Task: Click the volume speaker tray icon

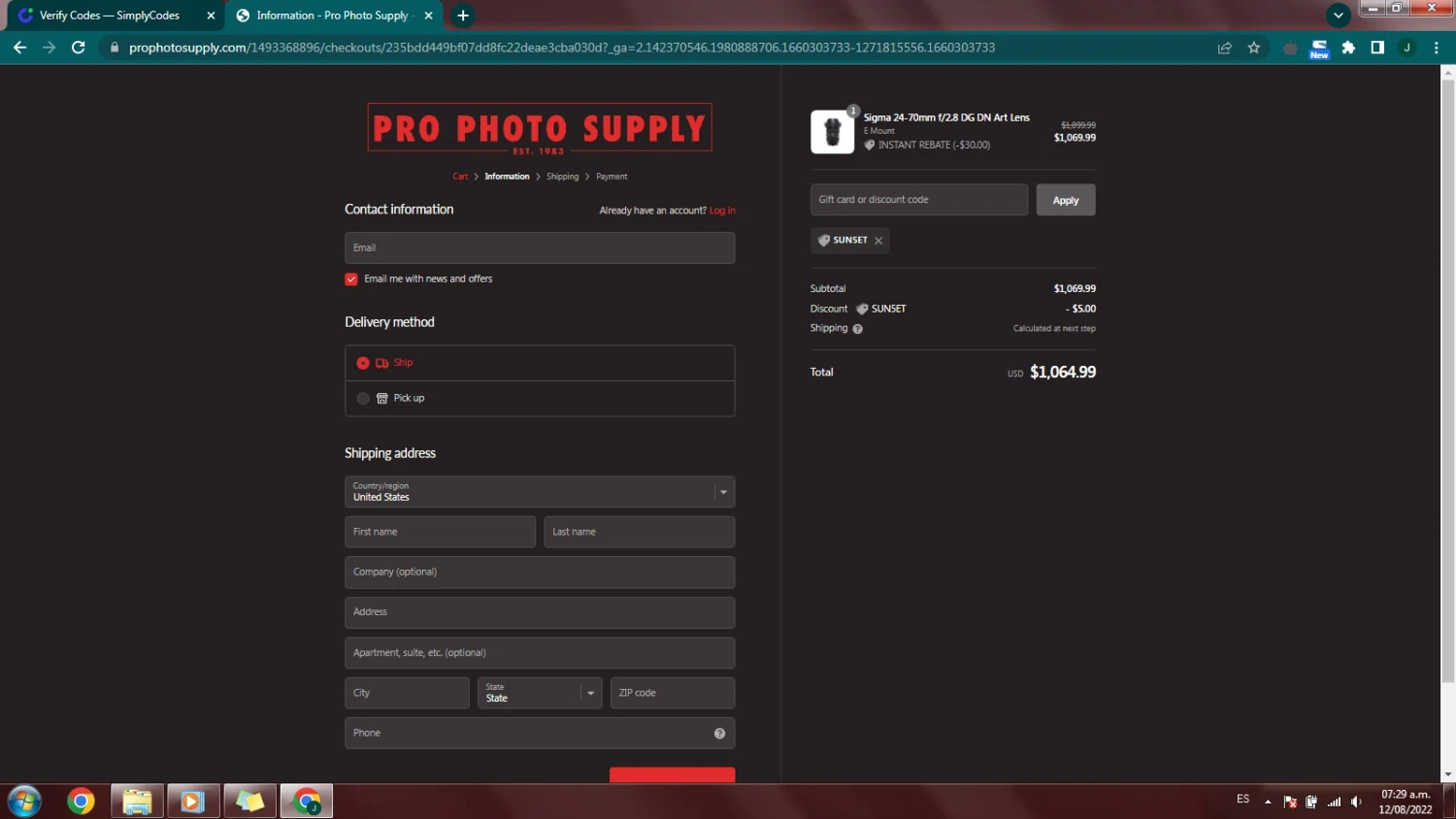Action: (x=1356, y=802)
